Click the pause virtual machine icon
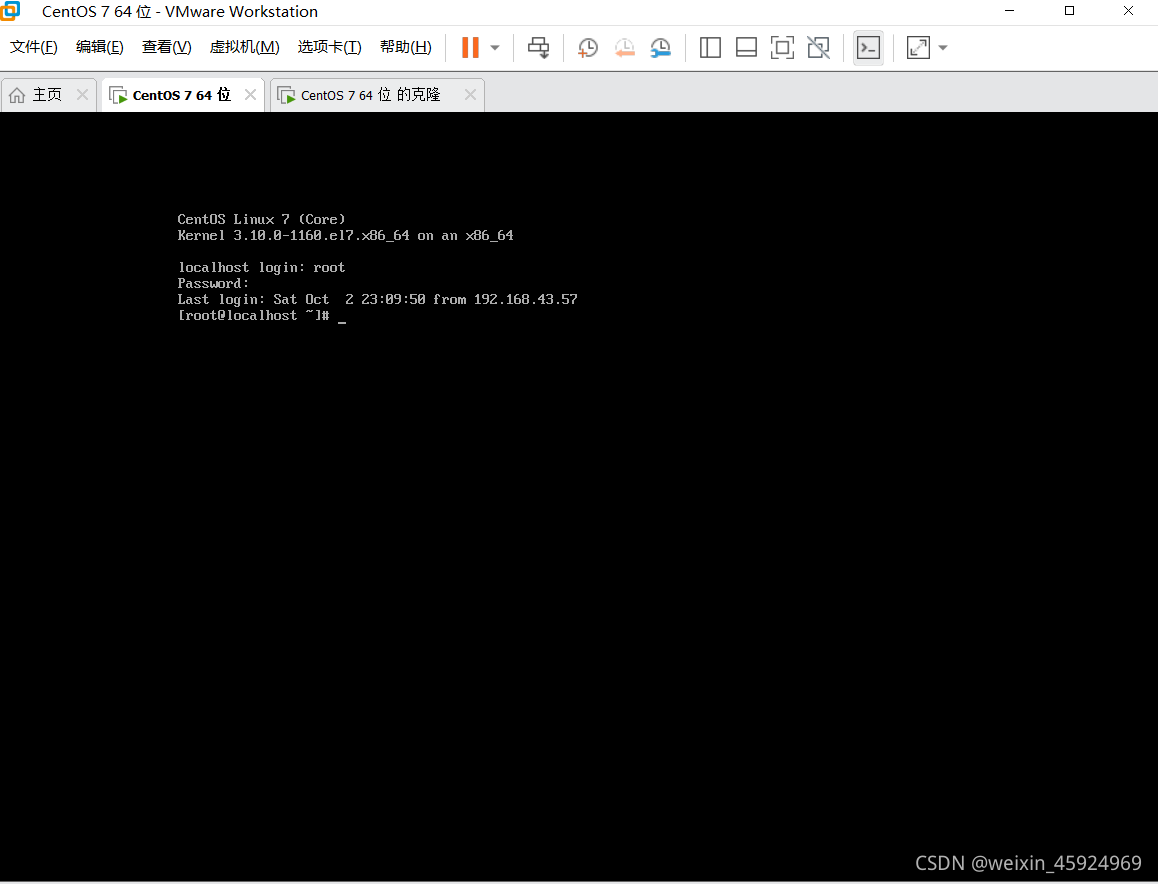This screenshot has width=1158, height=884. tap(470, 47)
